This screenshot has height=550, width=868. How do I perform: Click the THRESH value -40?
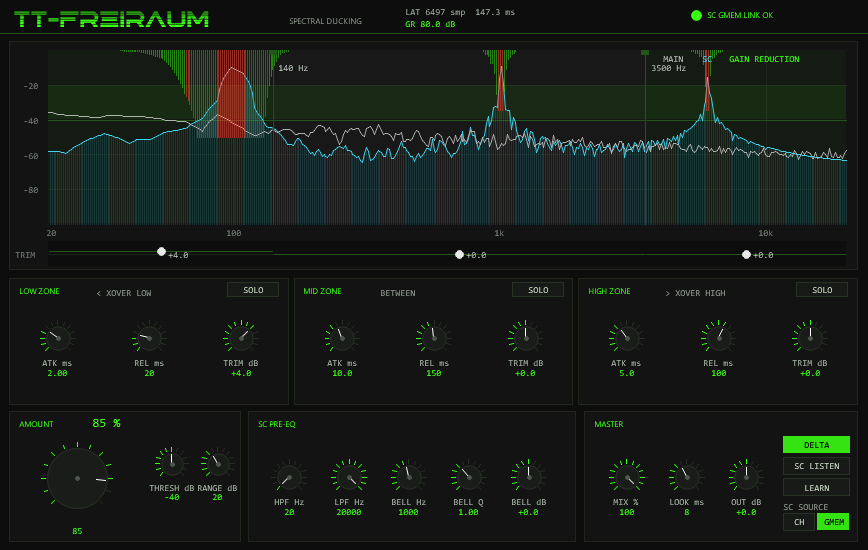tap(172, 497)
